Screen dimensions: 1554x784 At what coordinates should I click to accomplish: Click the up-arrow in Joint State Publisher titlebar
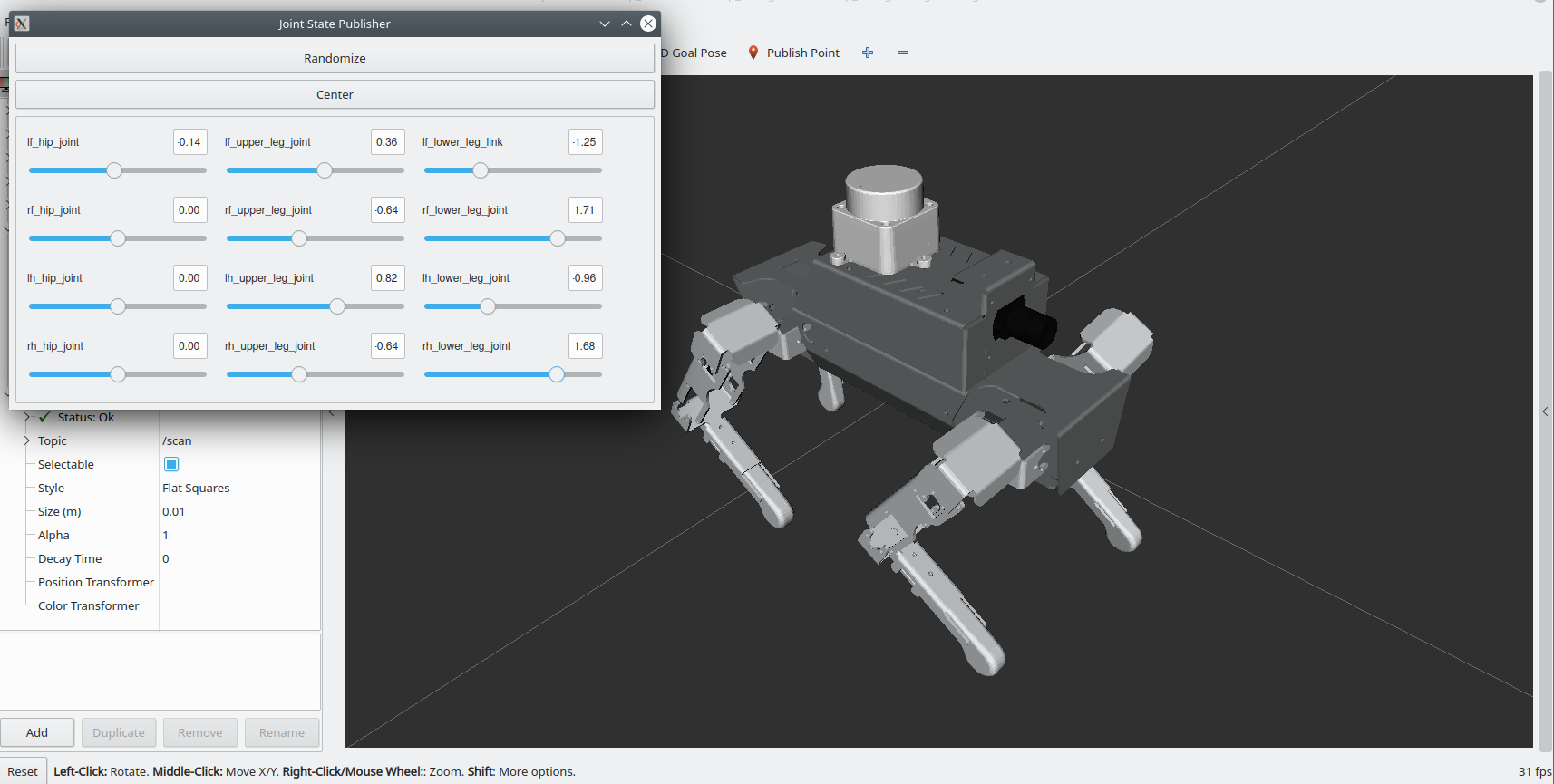tap(626, 24)
